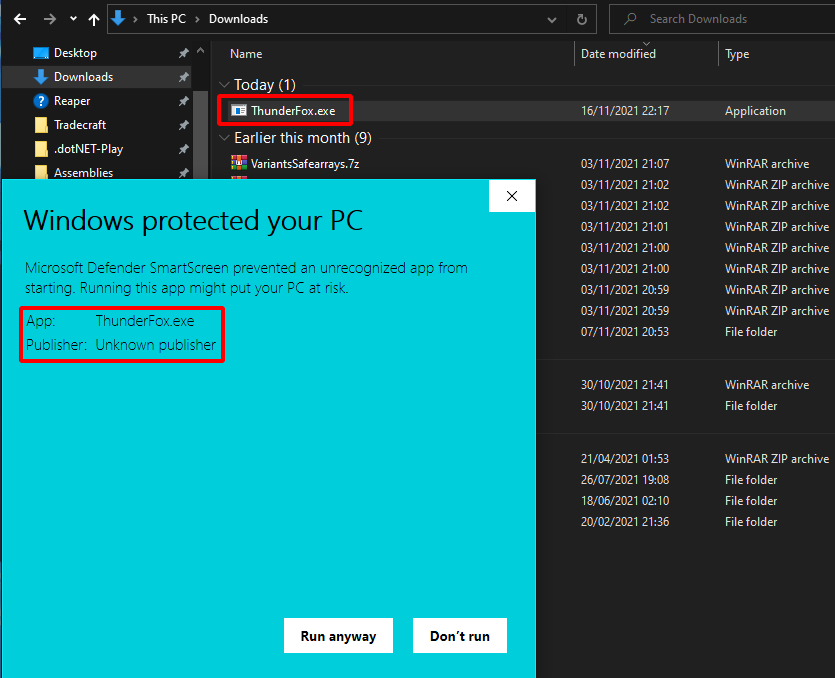Click the date 26/07/2021 19:08
The height and width of the screenshot is (678, 835).
pyautogui.click(x=625, y=480)
